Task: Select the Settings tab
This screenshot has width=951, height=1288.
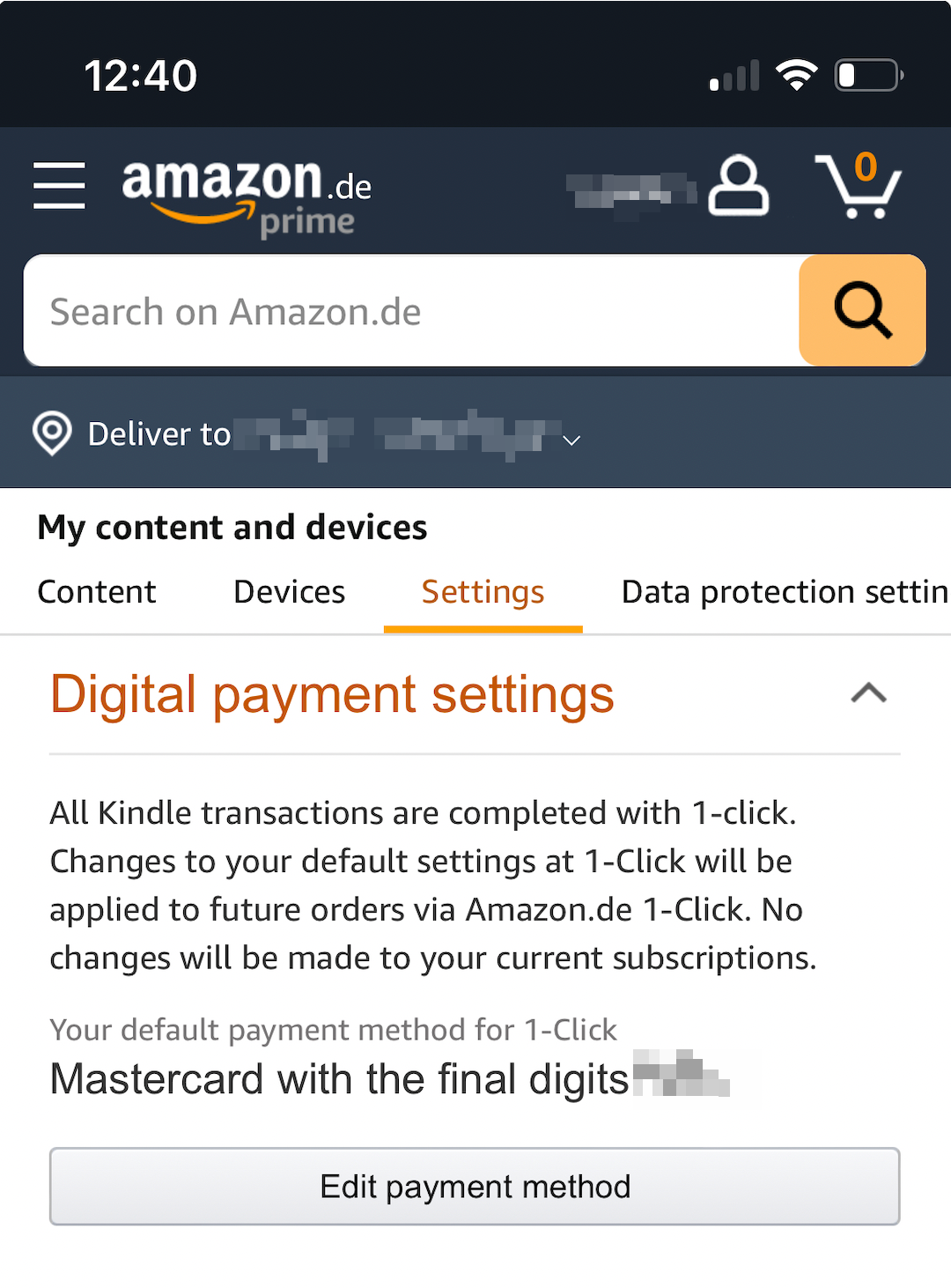Action: coord(483,592)
